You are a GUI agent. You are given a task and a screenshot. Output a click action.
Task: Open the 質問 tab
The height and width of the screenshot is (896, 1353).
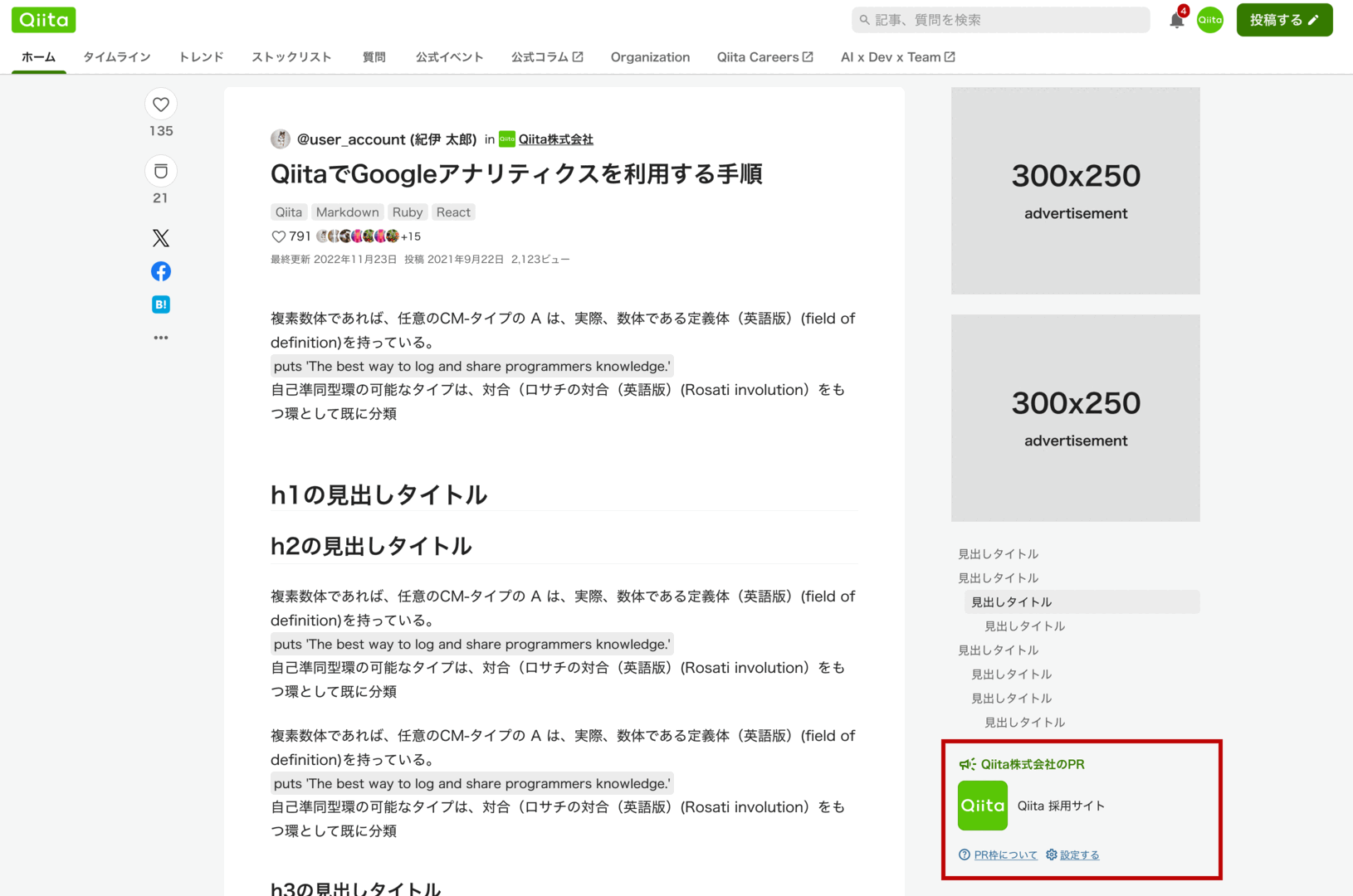(x=374, y=57)
